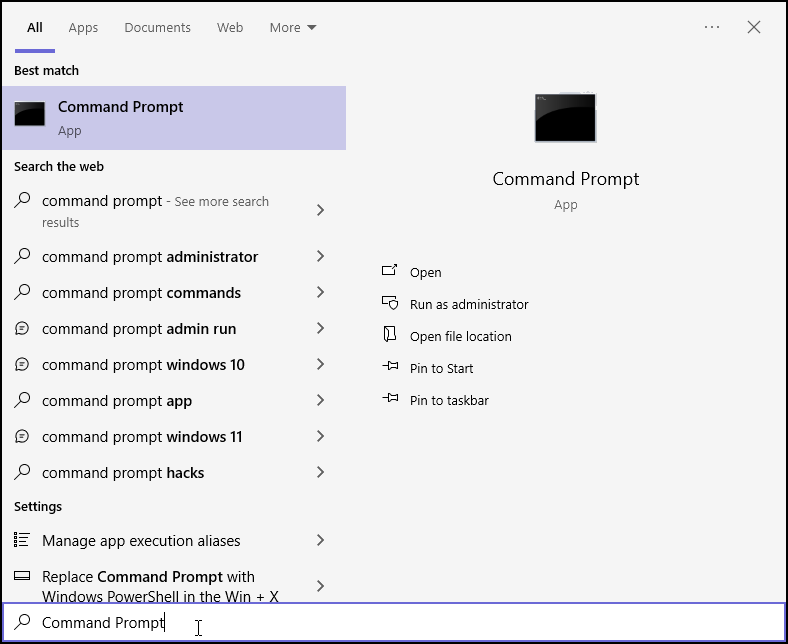This screenshot has height=644, width=788.
Task: Expand the 'command prompt administrator' suggestion arrow
Action: coord(320,257)
